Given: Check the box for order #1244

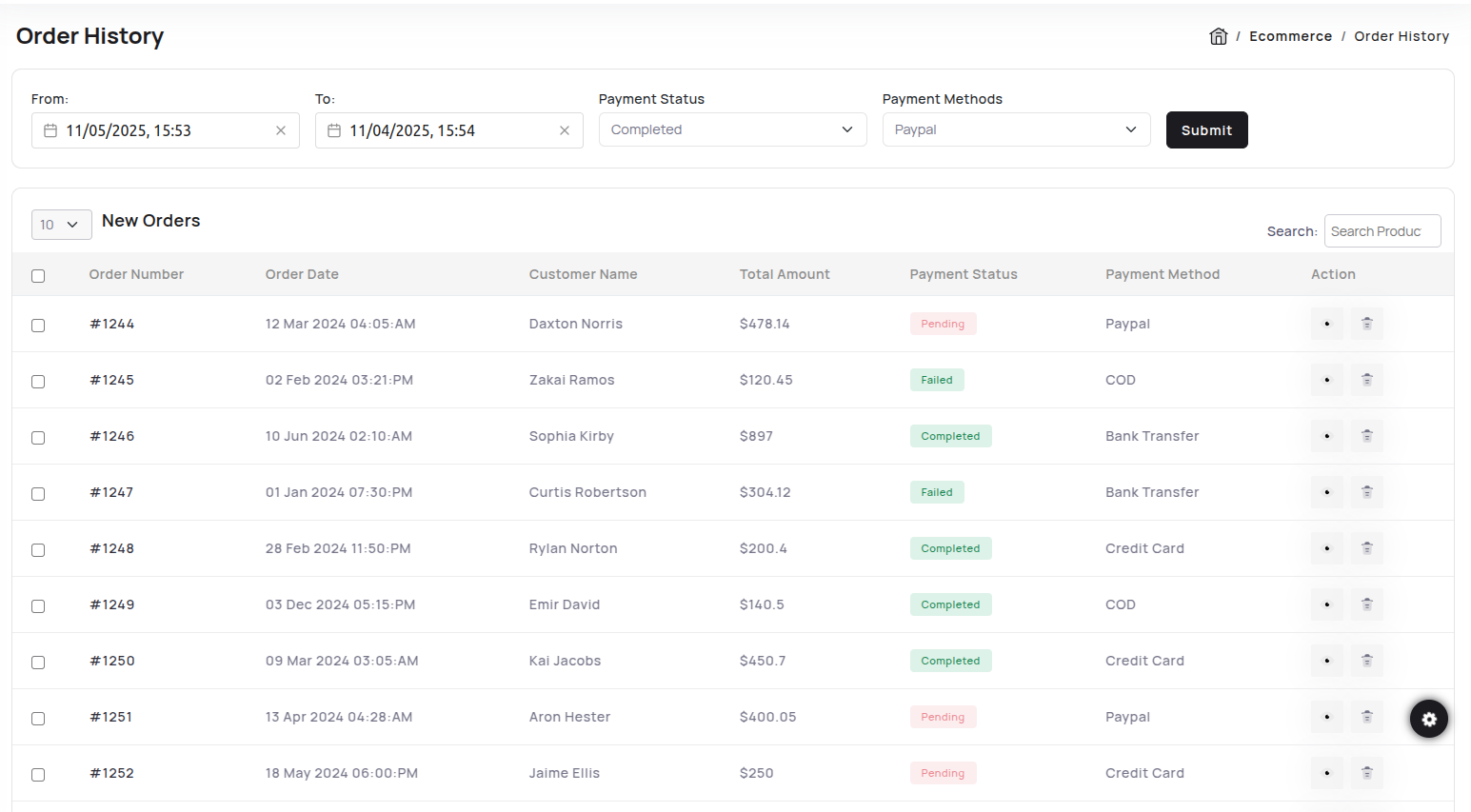Looking at the screenshot, I should tap(38, 326).
